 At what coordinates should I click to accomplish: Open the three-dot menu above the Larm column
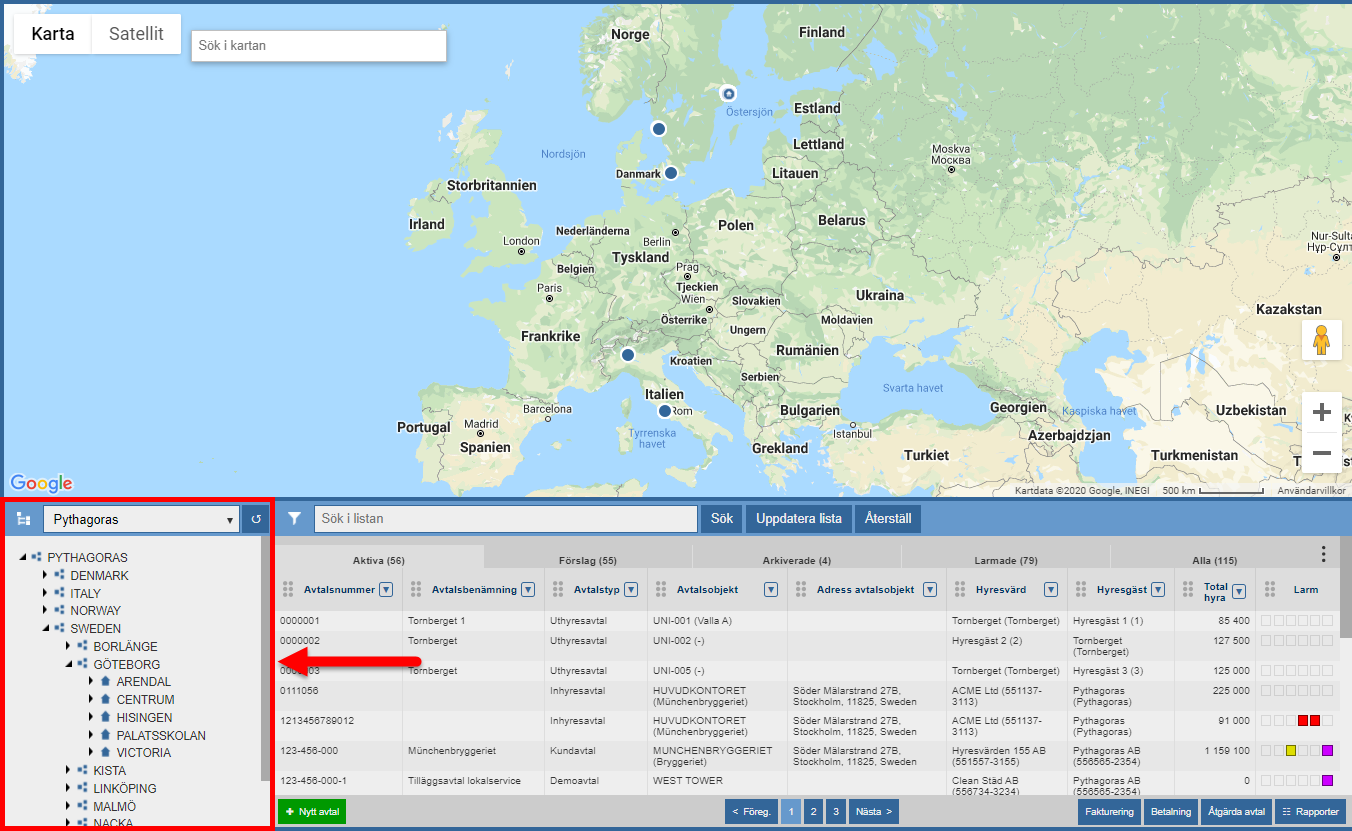(1323, 554)
